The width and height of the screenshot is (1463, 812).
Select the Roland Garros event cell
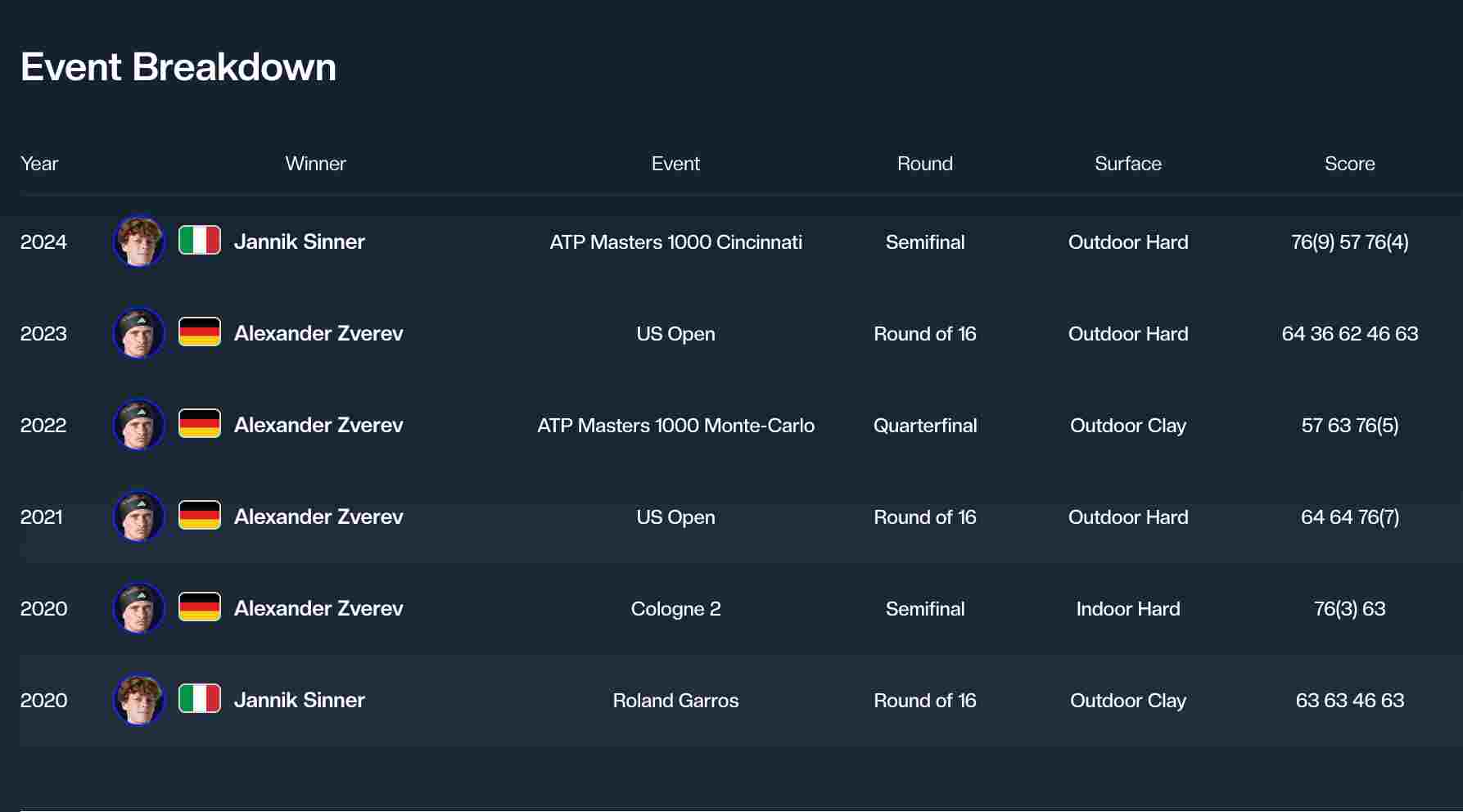point(675,701)
